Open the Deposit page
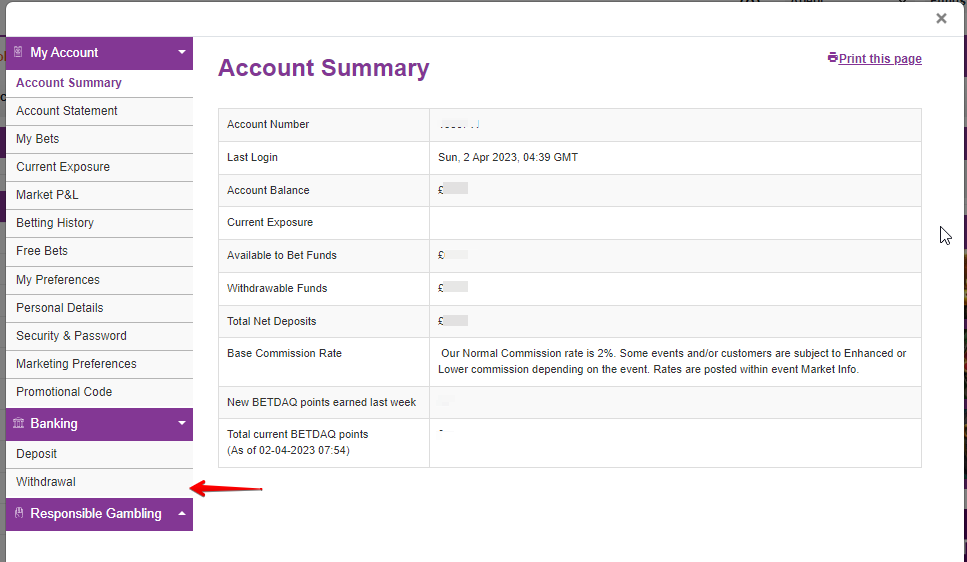The width and height of the screenshot is (967, 562). (99, 454)
